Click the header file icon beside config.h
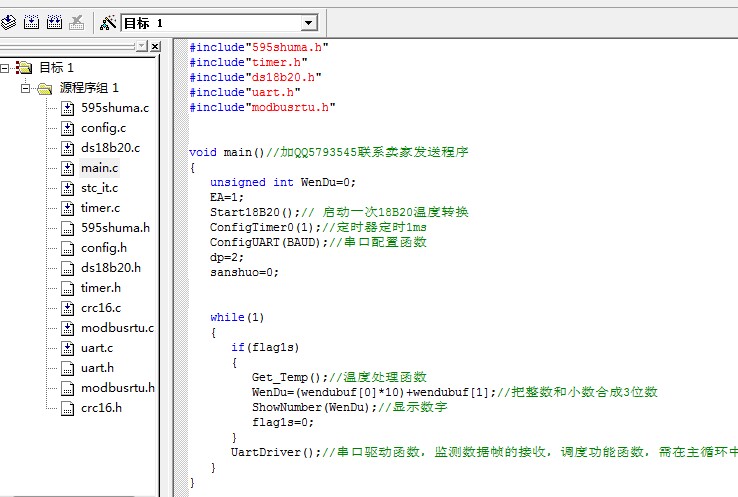 (x=67, y=248)
